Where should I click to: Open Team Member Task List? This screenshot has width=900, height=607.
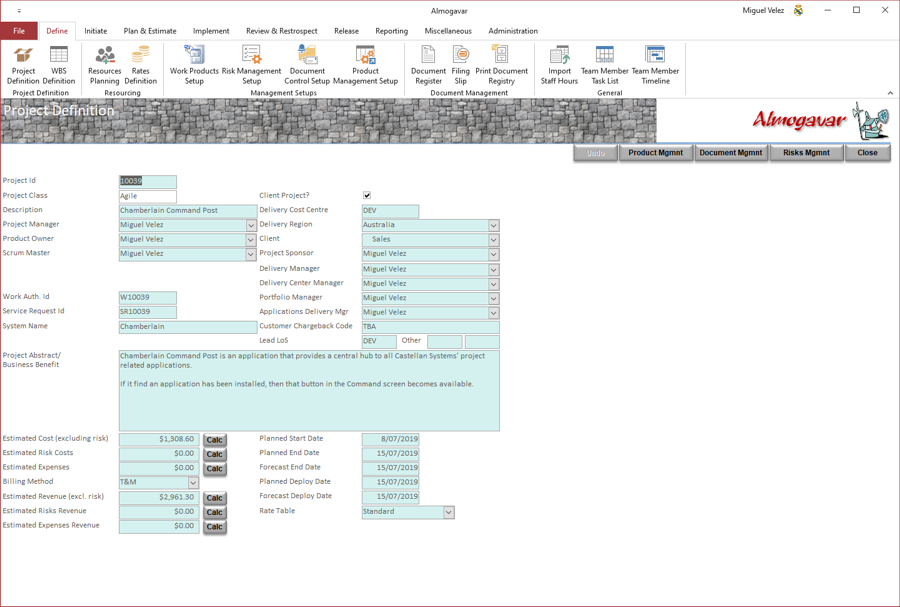tap(605, 66)
